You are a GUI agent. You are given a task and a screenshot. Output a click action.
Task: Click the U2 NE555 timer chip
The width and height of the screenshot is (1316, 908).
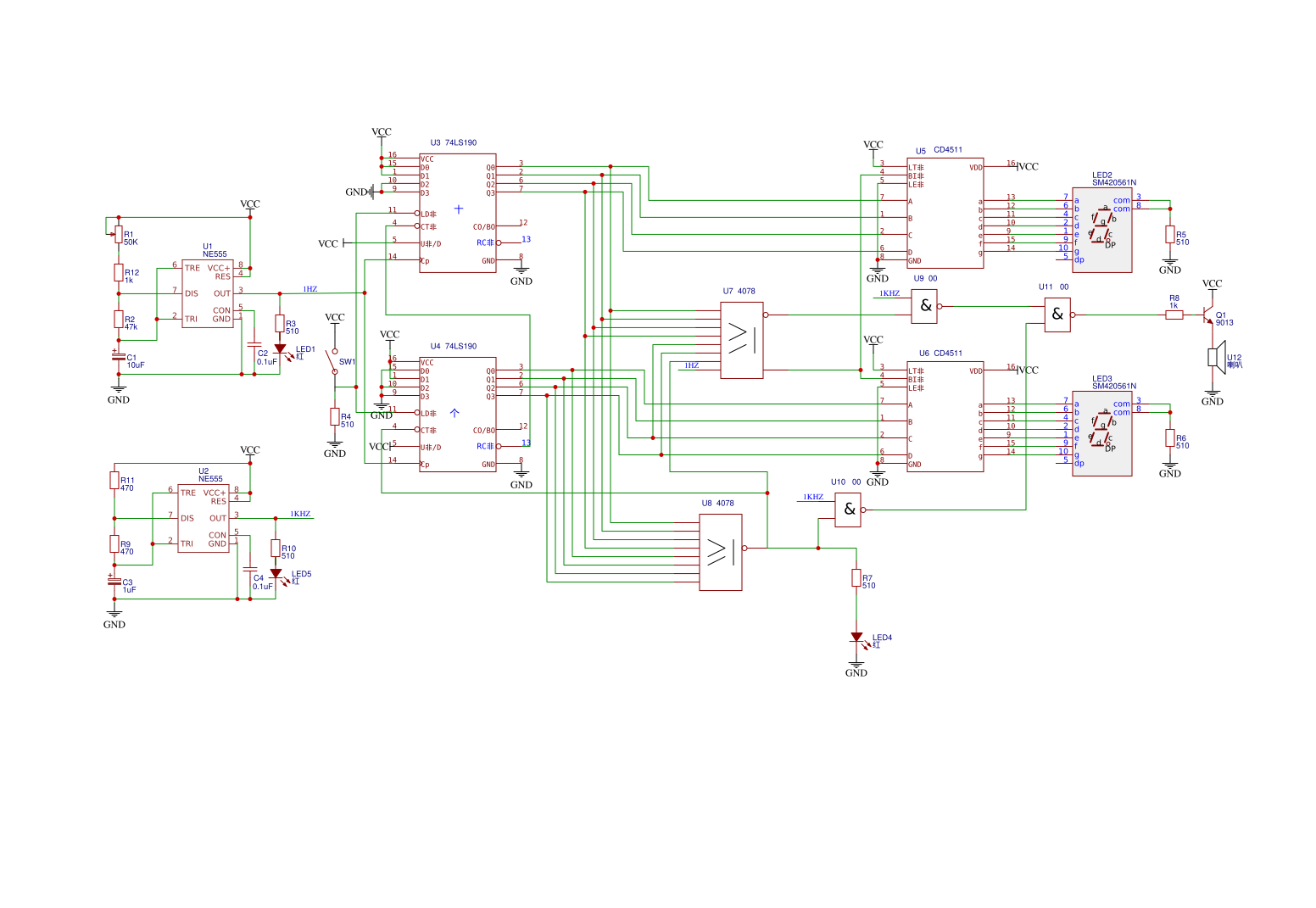coord(204,518)
